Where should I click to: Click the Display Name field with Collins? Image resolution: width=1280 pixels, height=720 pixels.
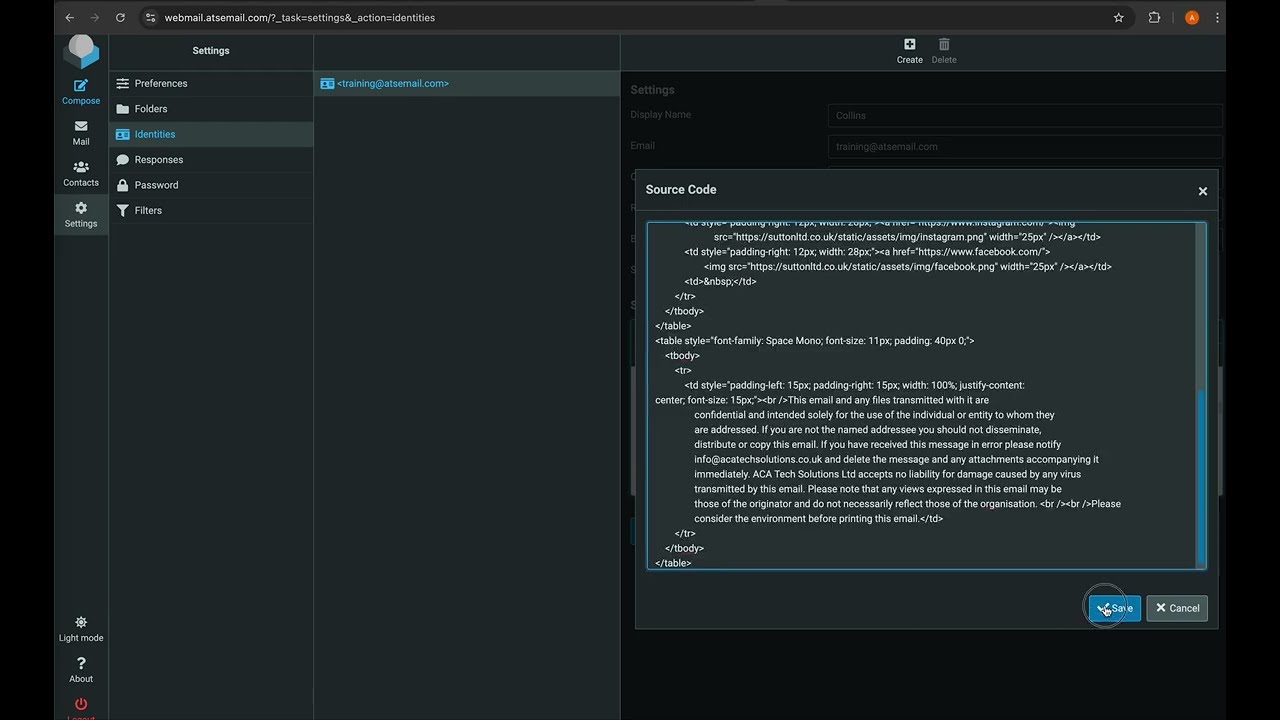tap(1025, 115)
